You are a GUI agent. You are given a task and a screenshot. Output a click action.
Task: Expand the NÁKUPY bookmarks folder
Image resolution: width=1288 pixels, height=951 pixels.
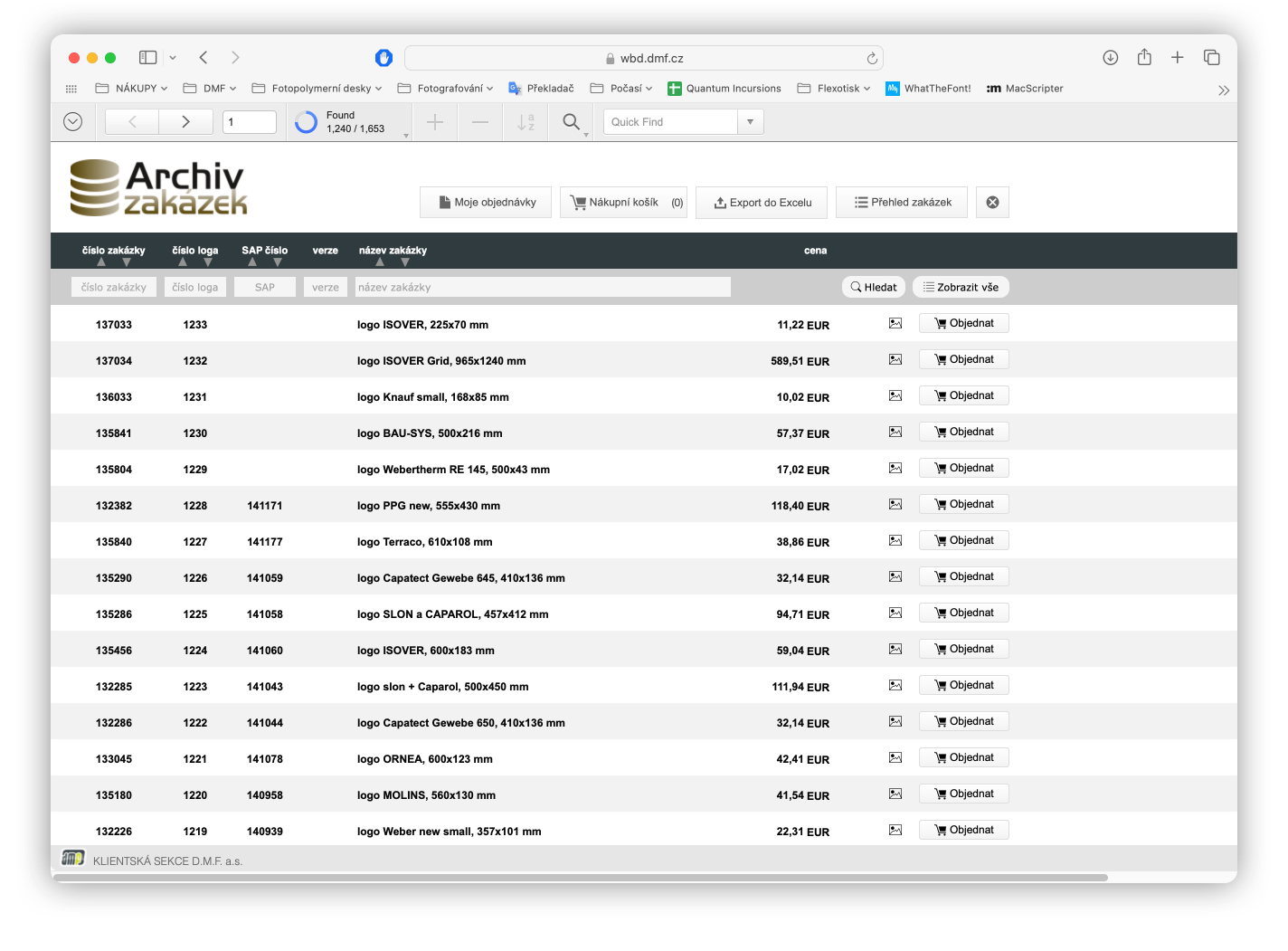[x=132, y=89]
